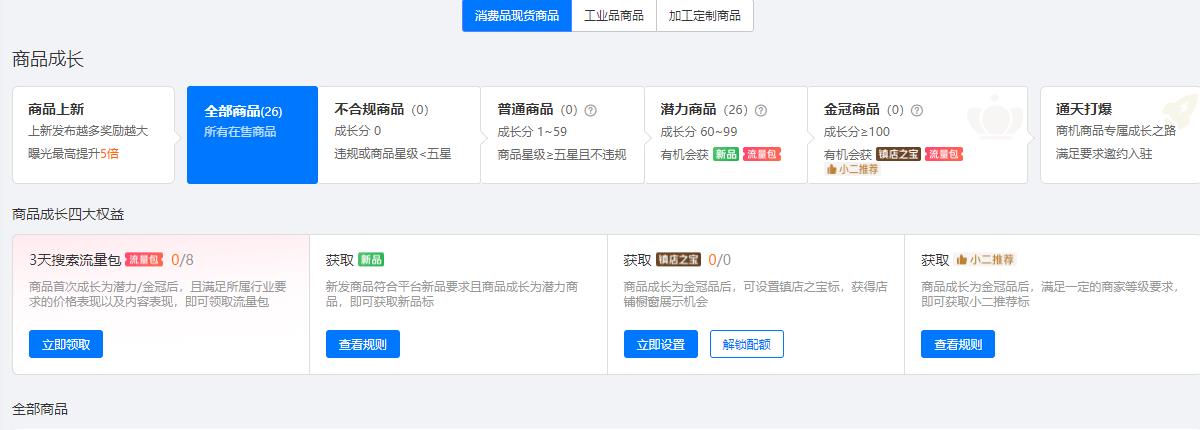1200x430 pixels.
Task: Click 小二推荐 badge in the benefits section
Action: (x=985, y=260)
